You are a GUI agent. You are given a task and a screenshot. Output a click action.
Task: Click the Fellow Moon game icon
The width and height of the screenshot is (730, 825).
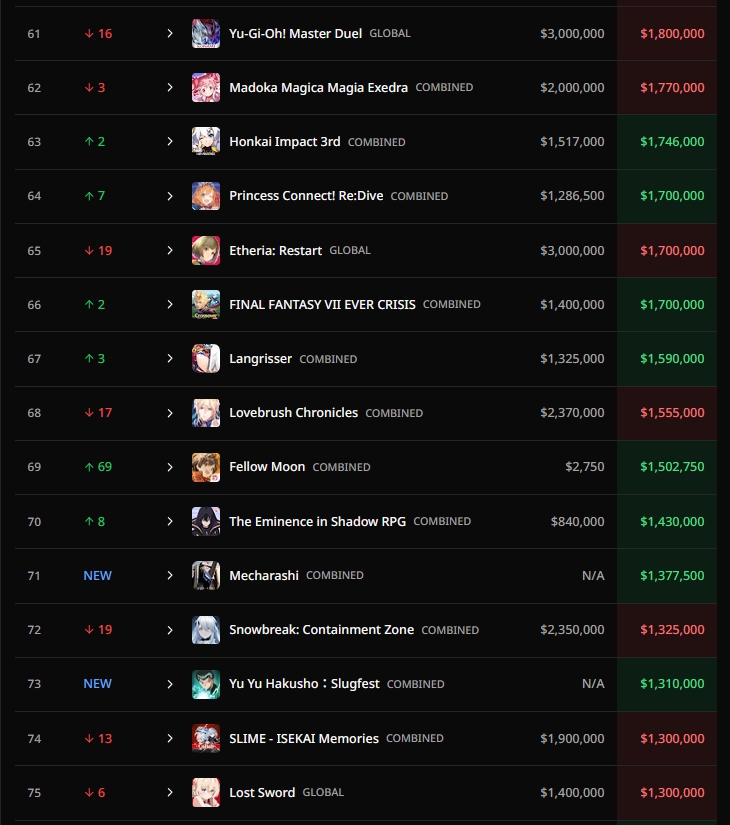(206, 467)
